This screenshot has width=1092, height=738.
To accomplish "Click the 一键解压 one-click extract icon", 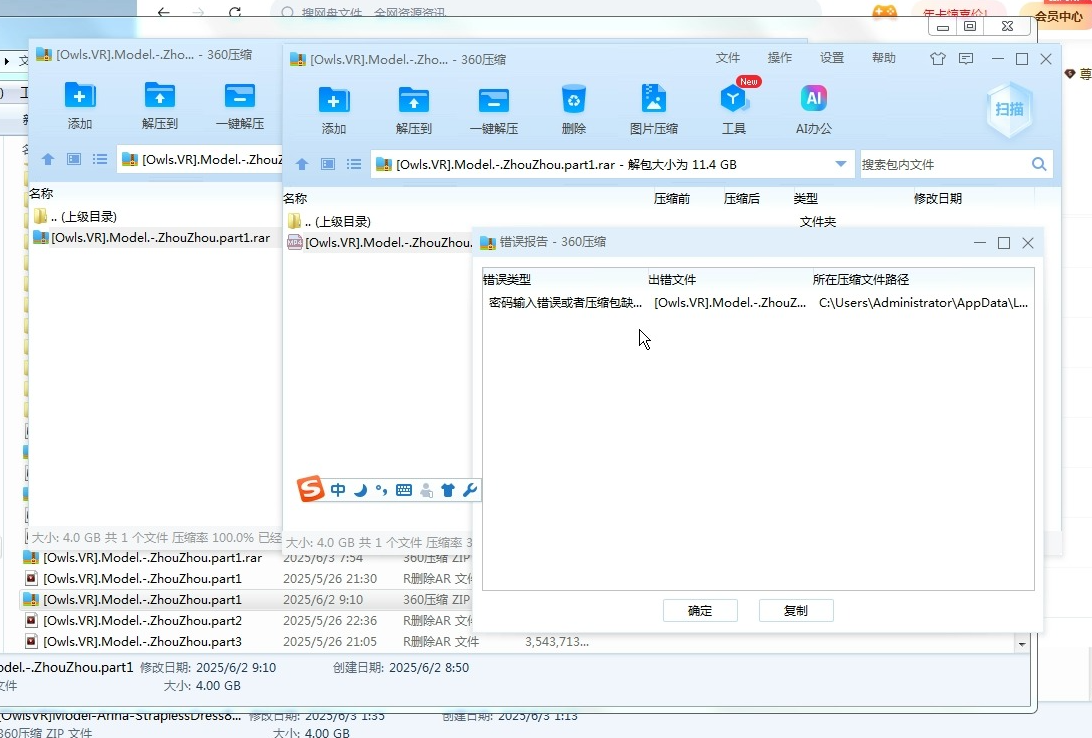I will (493, 100).
